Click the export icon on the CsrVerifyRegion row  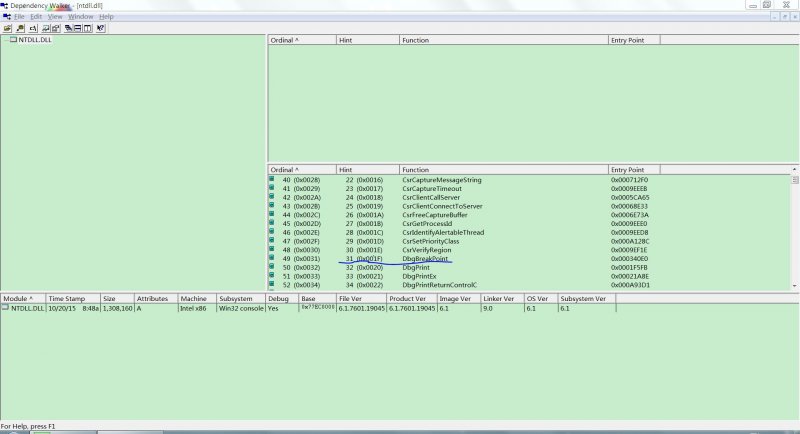click(x=271, y=249)
